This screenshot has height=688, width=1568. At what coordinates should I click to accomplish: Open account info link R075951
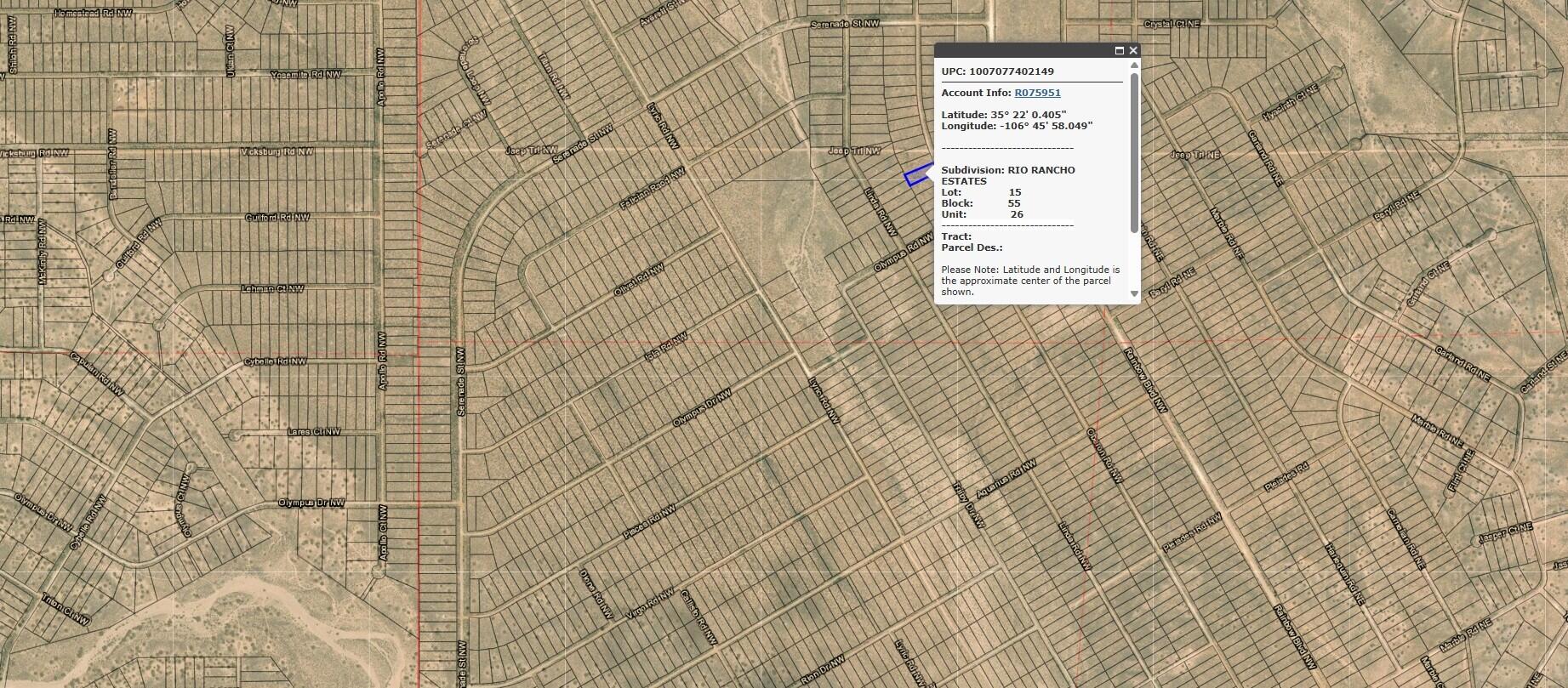1037,93
